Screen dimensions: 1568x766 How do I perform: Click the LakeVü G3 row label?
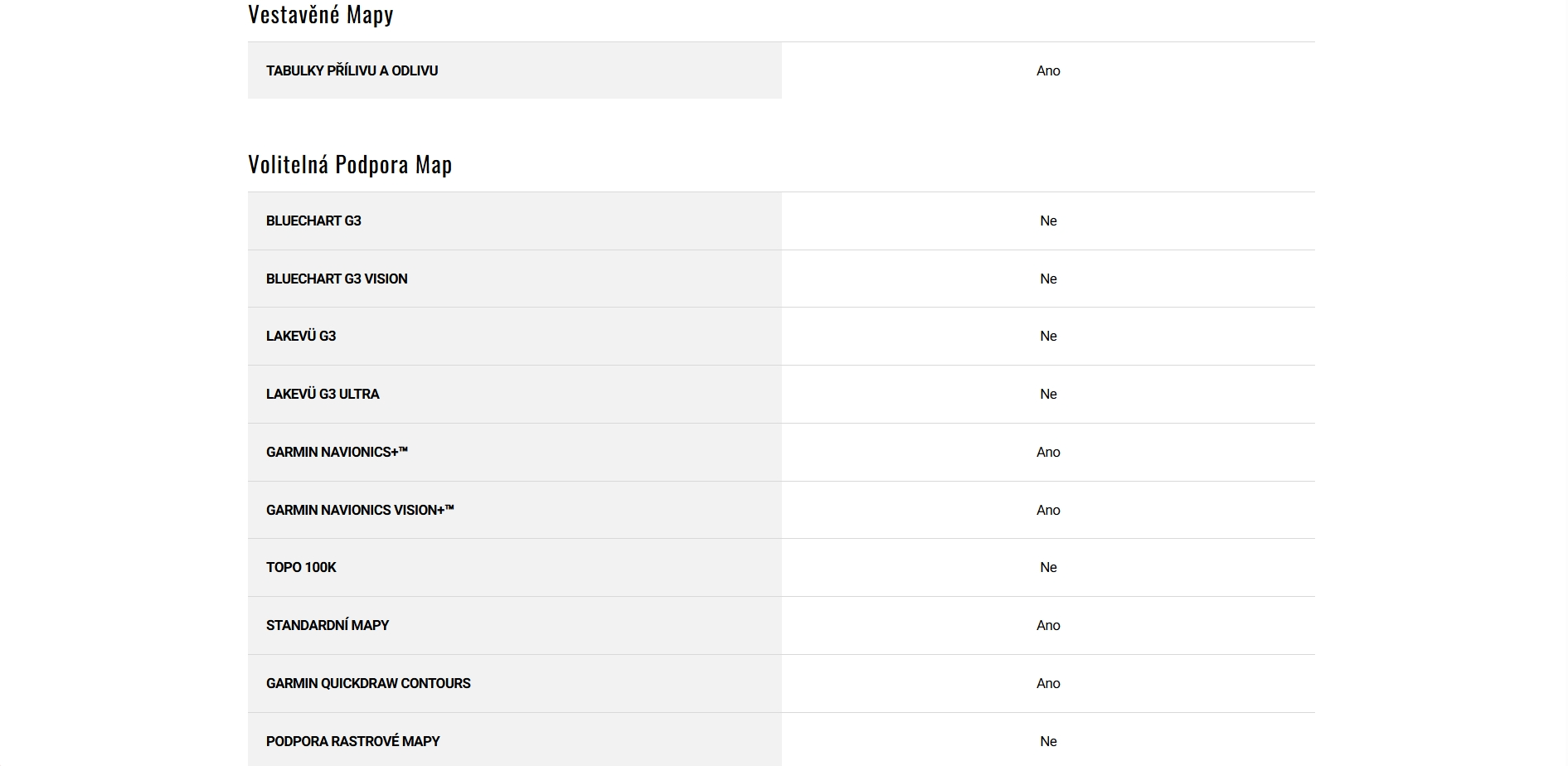(301, 336)
